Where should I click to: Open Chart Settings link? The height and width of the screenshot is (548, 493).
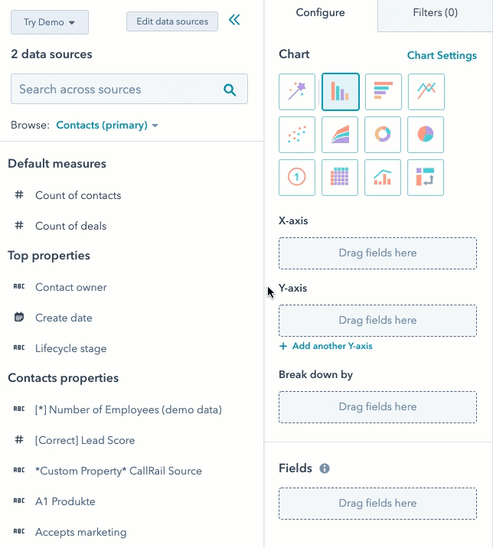click(x=442, y=55)
